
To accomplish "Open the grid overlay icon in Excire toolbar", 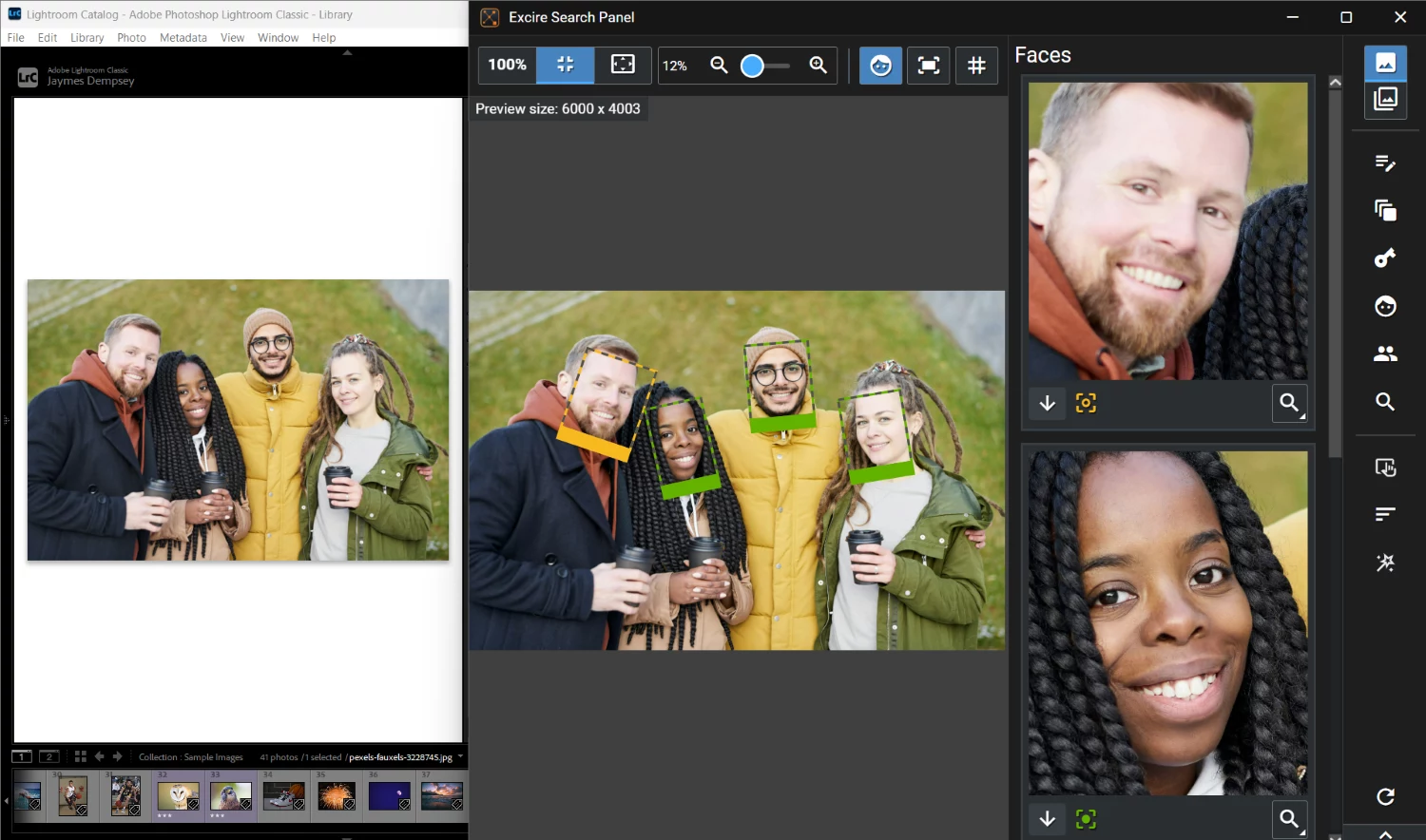I will (x=976, y=66).
